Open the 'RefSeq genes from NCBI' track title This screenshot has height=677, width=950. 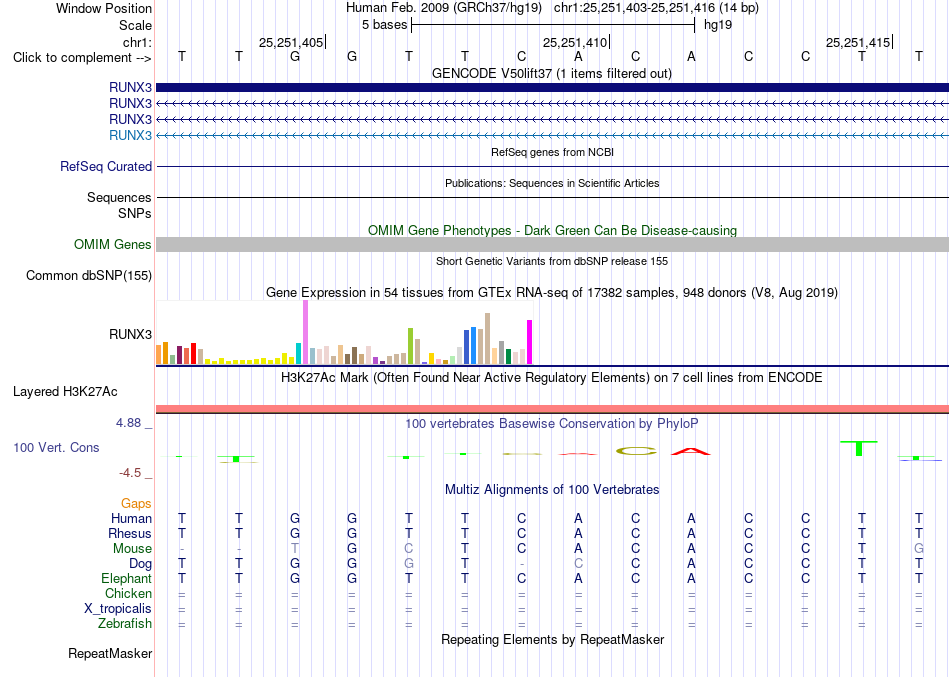[x=552, y=152]
